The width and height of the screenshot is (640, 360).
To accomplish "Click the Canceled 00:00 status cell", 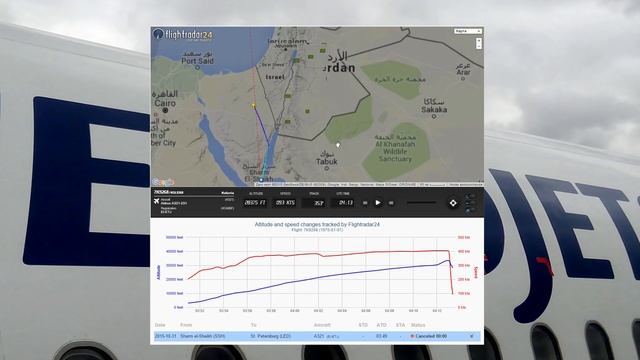I will coord(429,336).
